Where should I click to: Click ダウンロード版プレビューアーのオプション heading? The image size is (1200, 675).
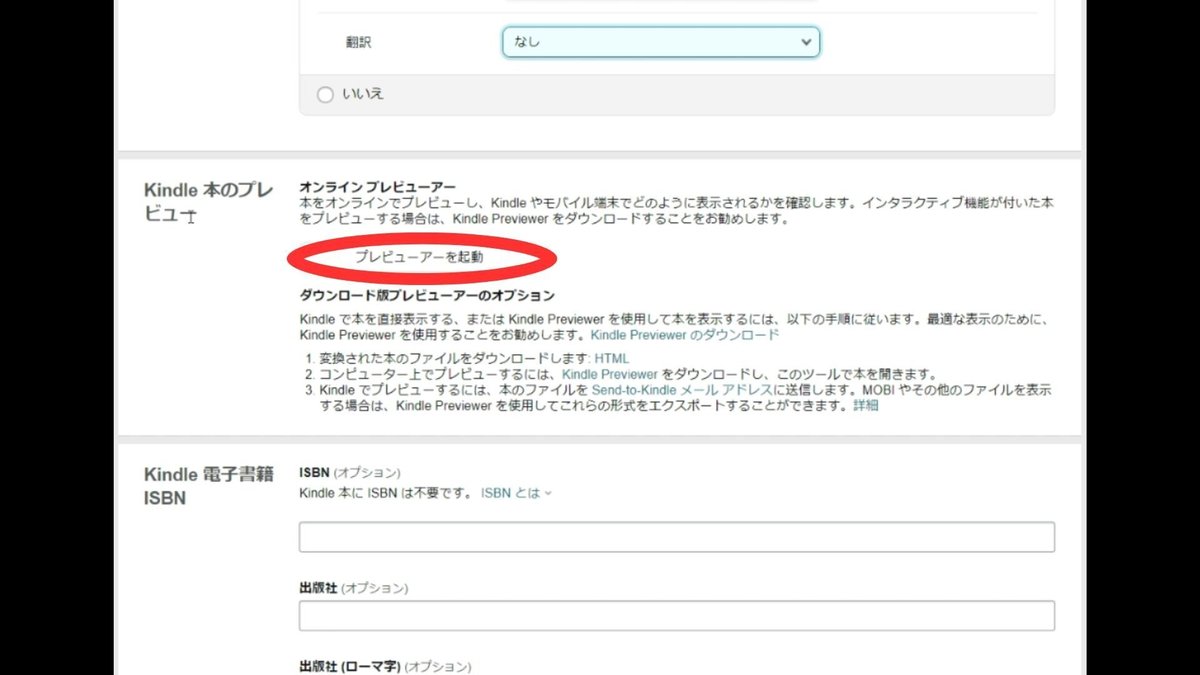click(x=427, y=296)
